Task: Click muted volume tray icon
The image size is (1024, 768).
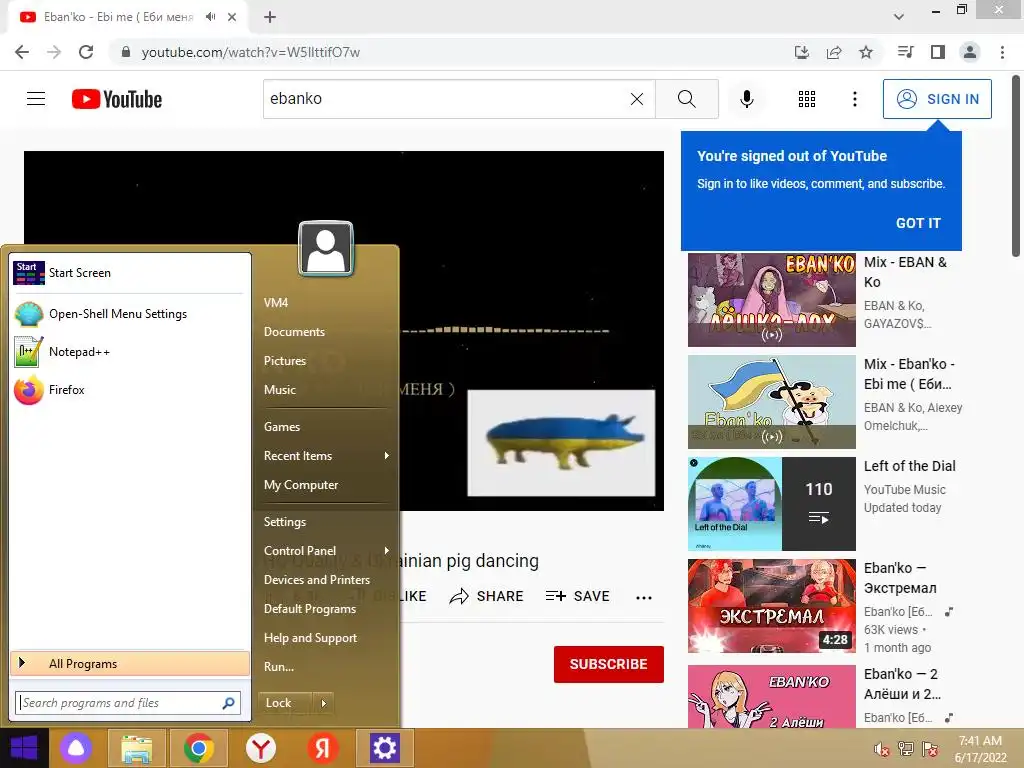Action: click(x=881, y=749)
